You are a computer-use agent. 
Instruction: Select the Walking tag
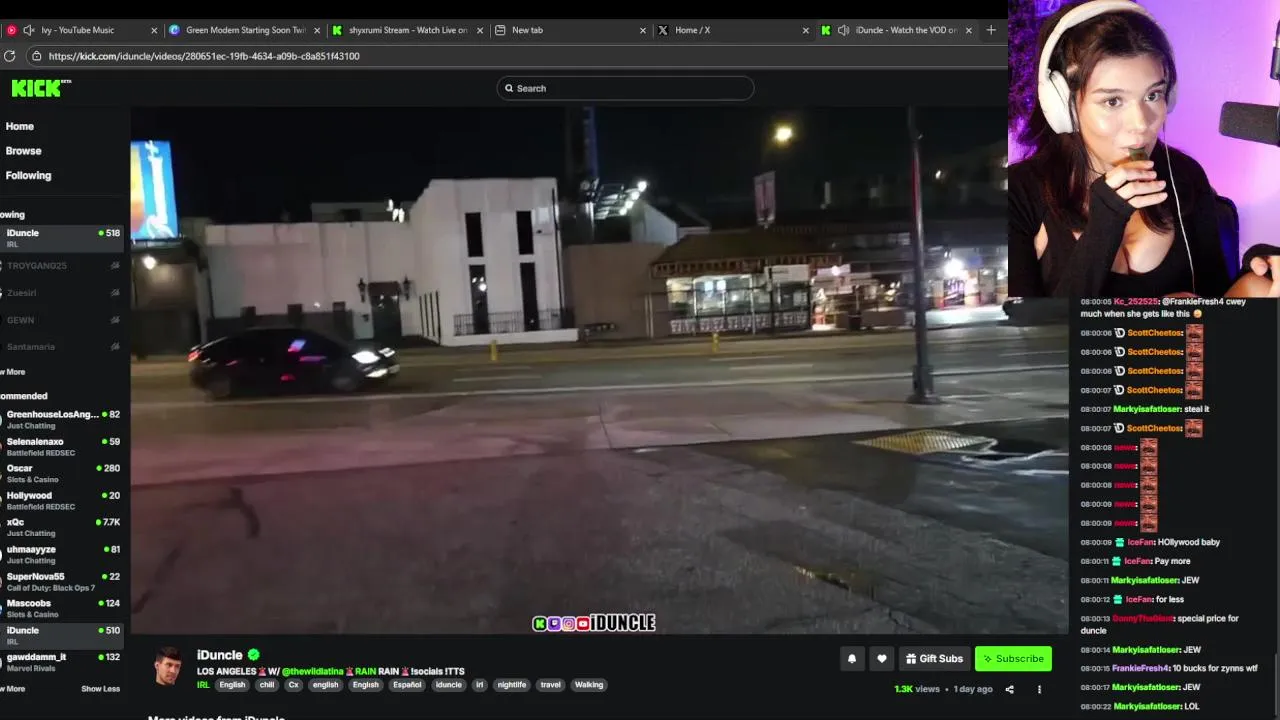[589, 685]
